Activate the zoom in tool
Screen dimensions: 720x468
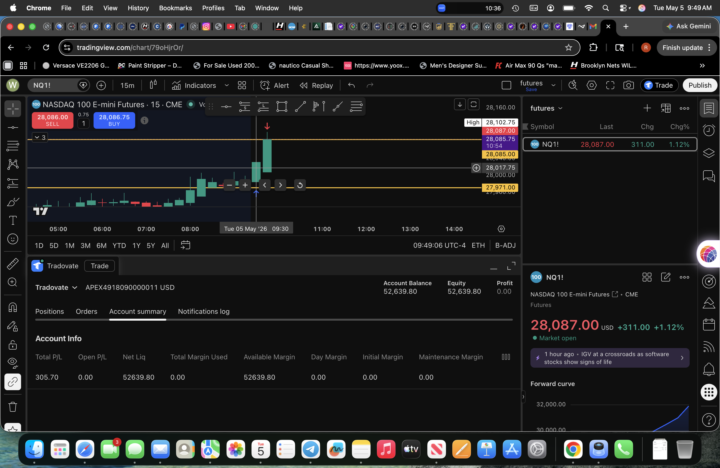click(x=13, y=282)
